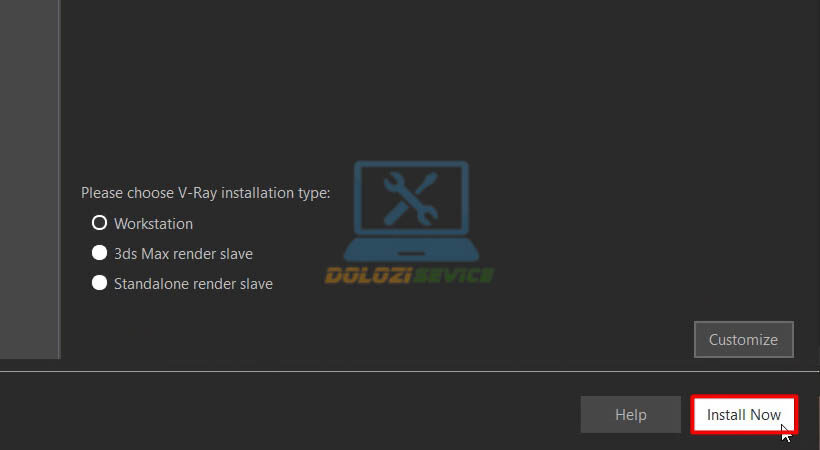Viewport: 820px width, 450px height.
Task: Pick the Standalone render slave radio circle
Action: [x=99, y=283]
